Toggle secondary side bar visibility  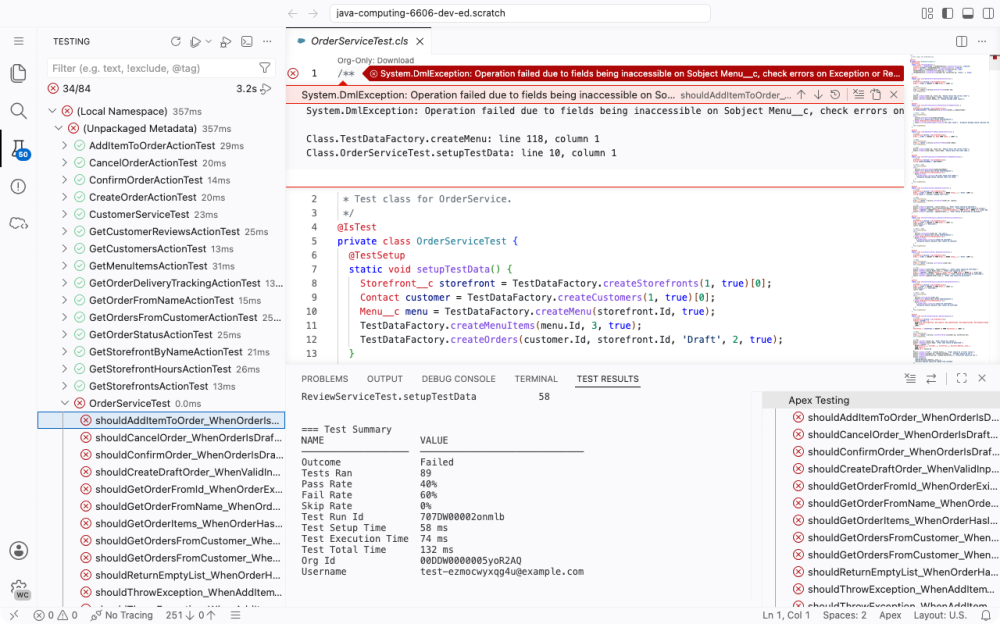[988, 13]
